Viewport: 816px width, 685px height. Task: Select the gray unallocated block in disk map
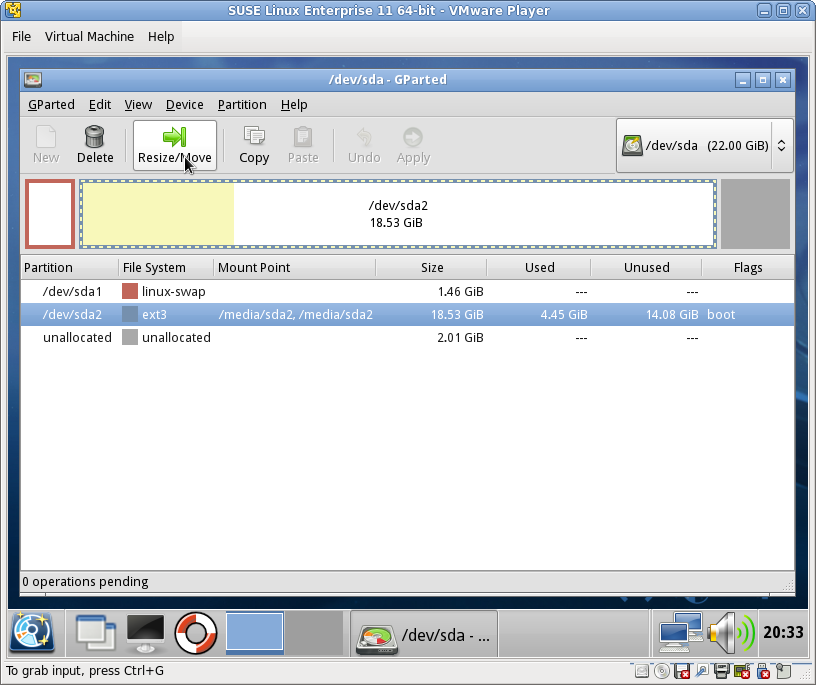coord(755,213)
